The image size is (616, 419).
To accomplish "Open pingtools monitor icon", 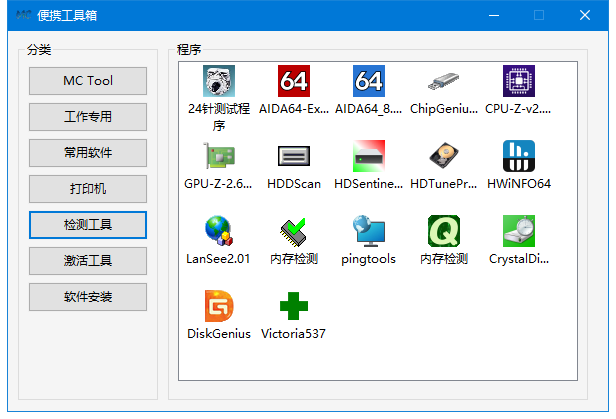I will [x=369, y=232].
